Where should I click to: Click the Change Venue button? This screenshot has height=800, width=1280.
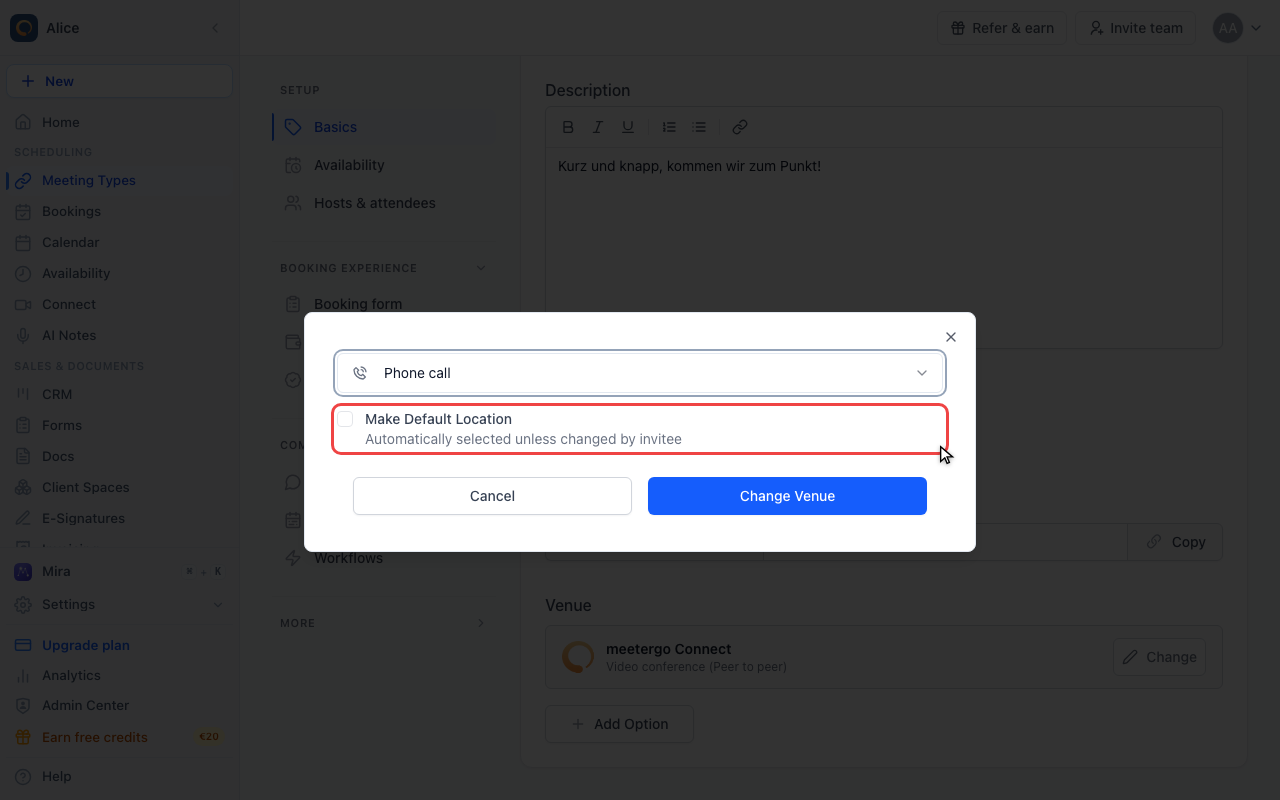787,496
